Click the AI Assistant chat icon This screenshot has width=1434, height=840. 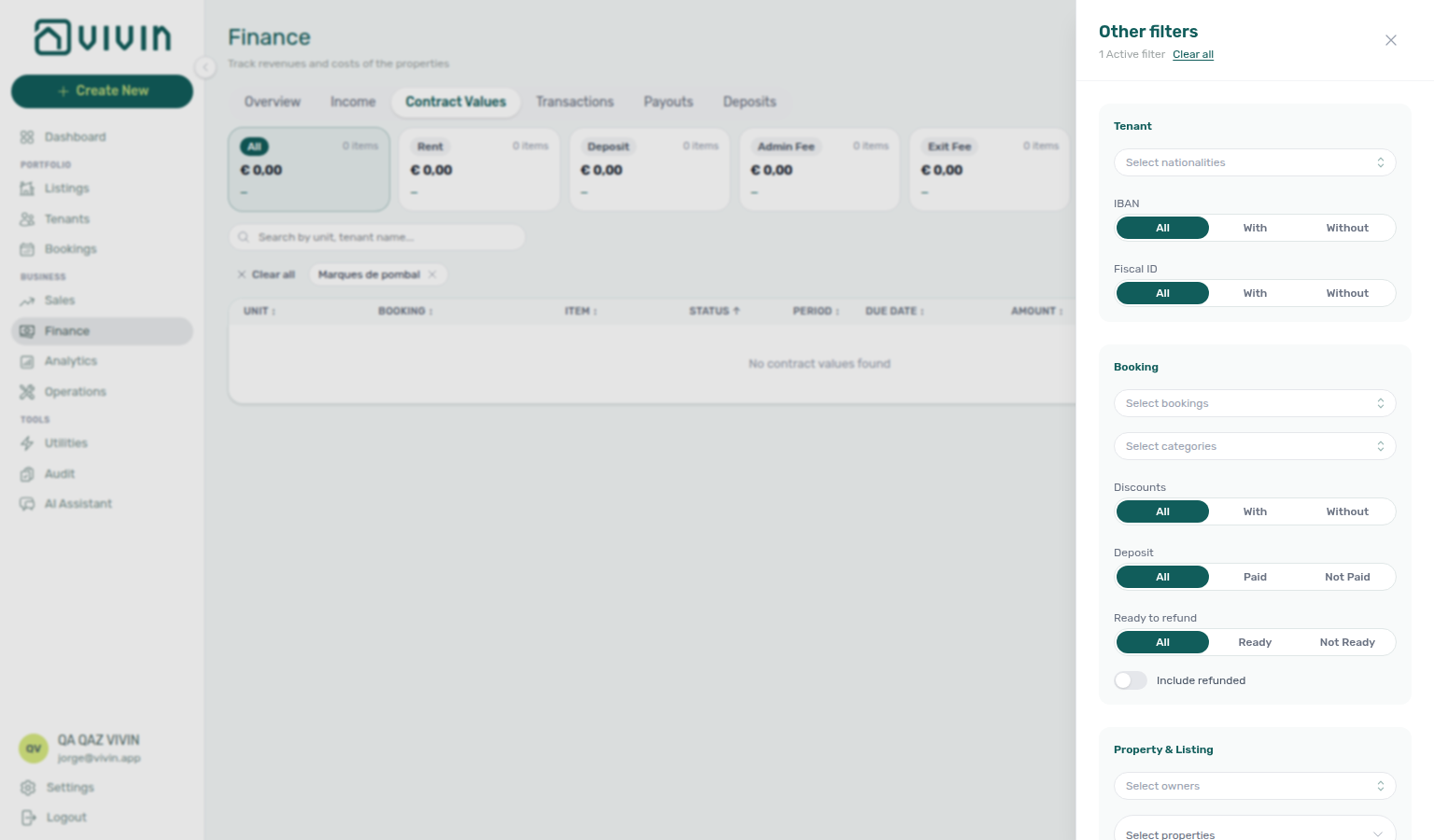[x=27, y=504]
